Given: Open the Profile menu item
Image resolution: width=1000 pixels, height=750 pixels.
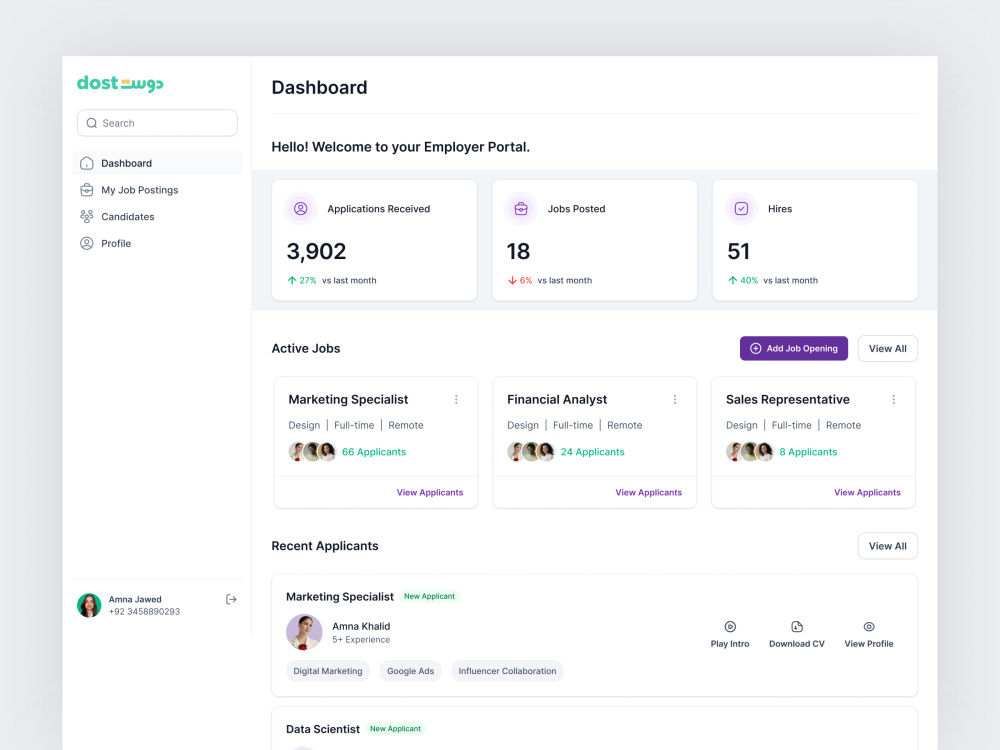Looking at the screenshot, I should pyautogui.click(x=158, y=244).
